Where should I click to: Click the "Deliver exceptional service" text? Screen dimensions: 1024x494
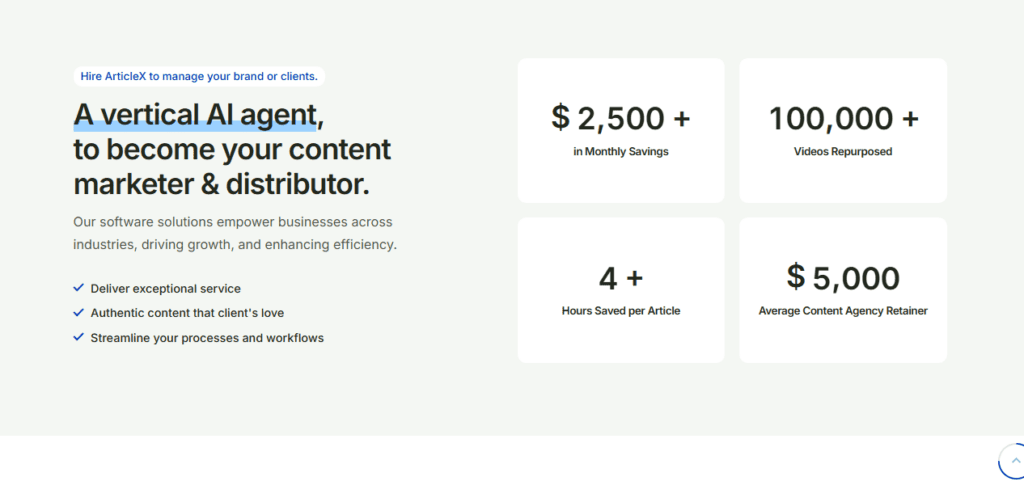click(166, 289)
